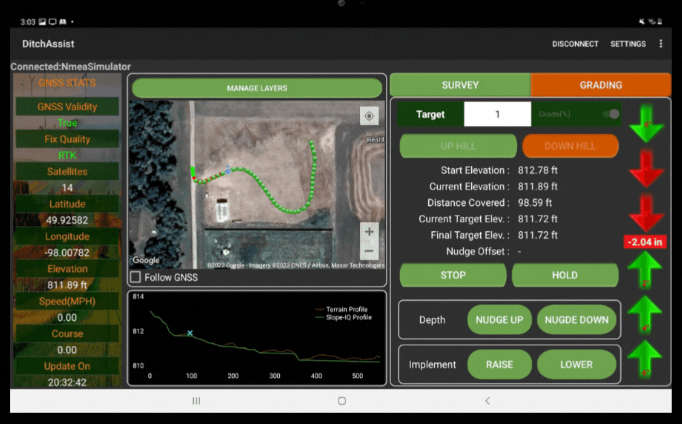This screenshot has height=424, width=682.
Task: Click the DitchAssist app title
Action: pyautogui.click(x=48, y=43)
